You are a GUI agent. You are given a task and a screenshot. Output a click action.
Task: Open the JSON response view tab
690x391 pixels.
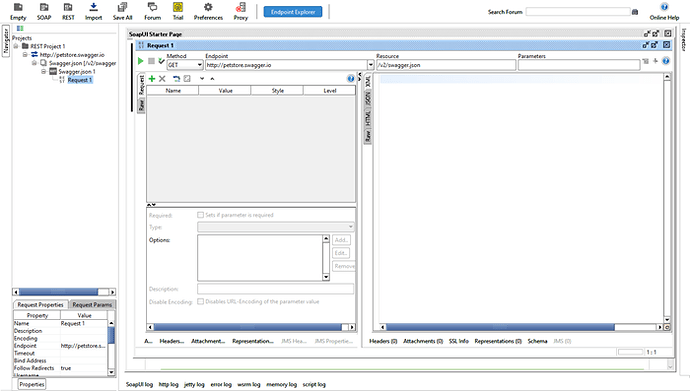tap(368, 98)
